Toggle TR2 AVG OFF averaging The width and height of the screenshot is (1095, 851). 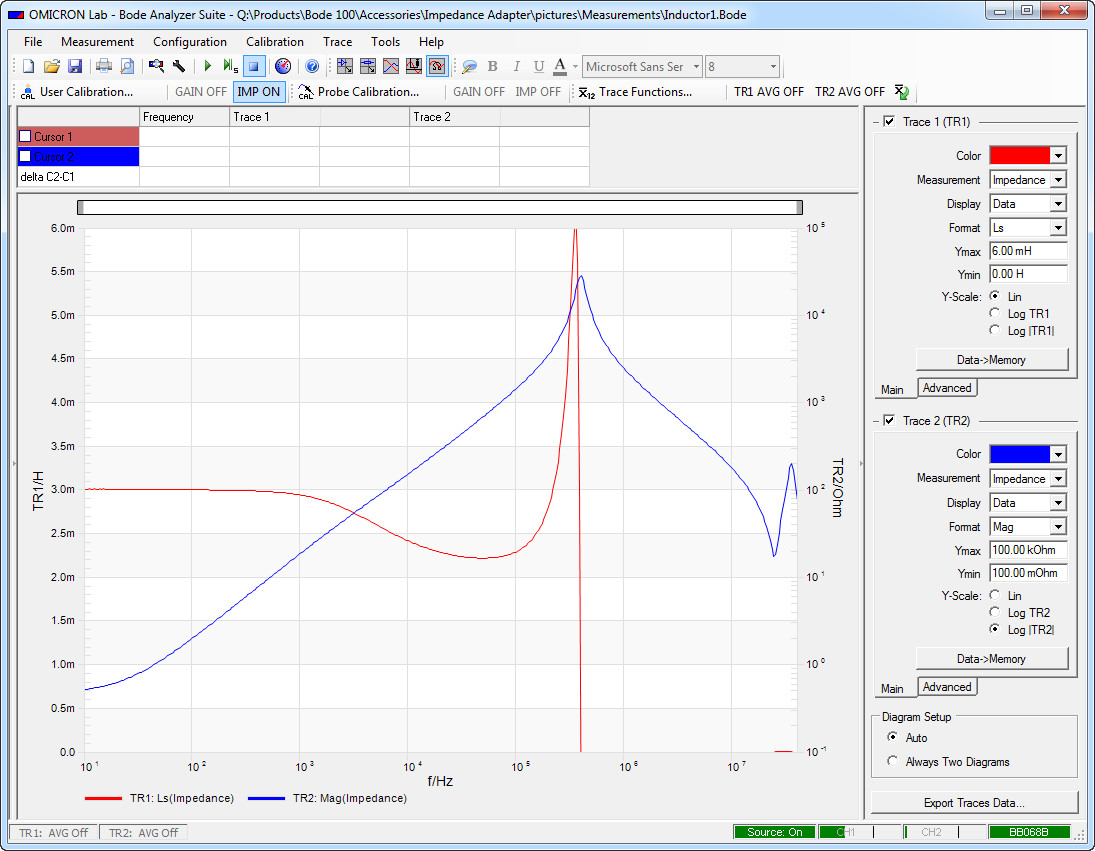850,91
